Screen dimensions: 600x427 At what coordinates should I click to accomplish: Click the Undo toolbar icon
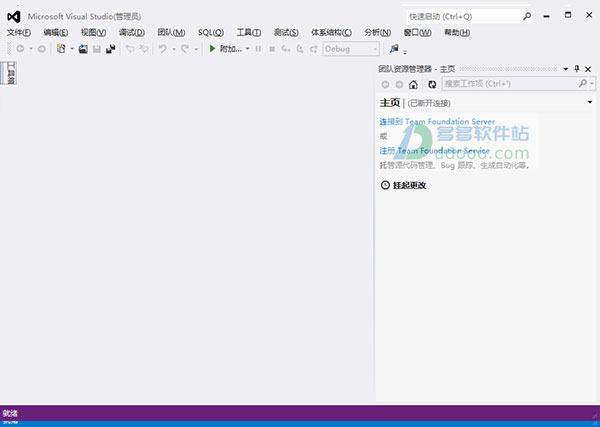tap(163, 49)
